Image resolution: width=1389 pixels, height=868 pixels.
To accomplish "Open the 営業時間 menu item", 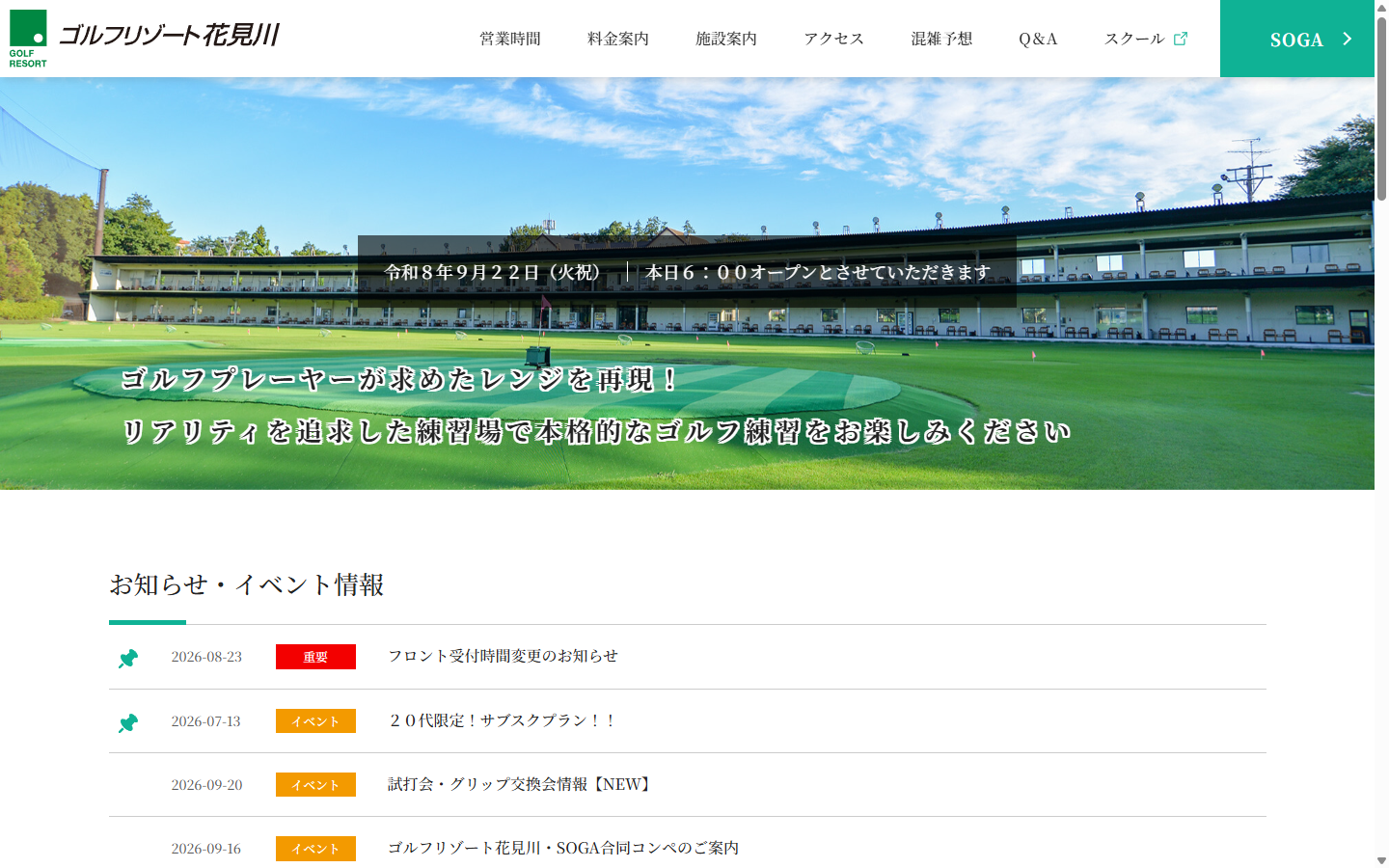I will (510, 39).
